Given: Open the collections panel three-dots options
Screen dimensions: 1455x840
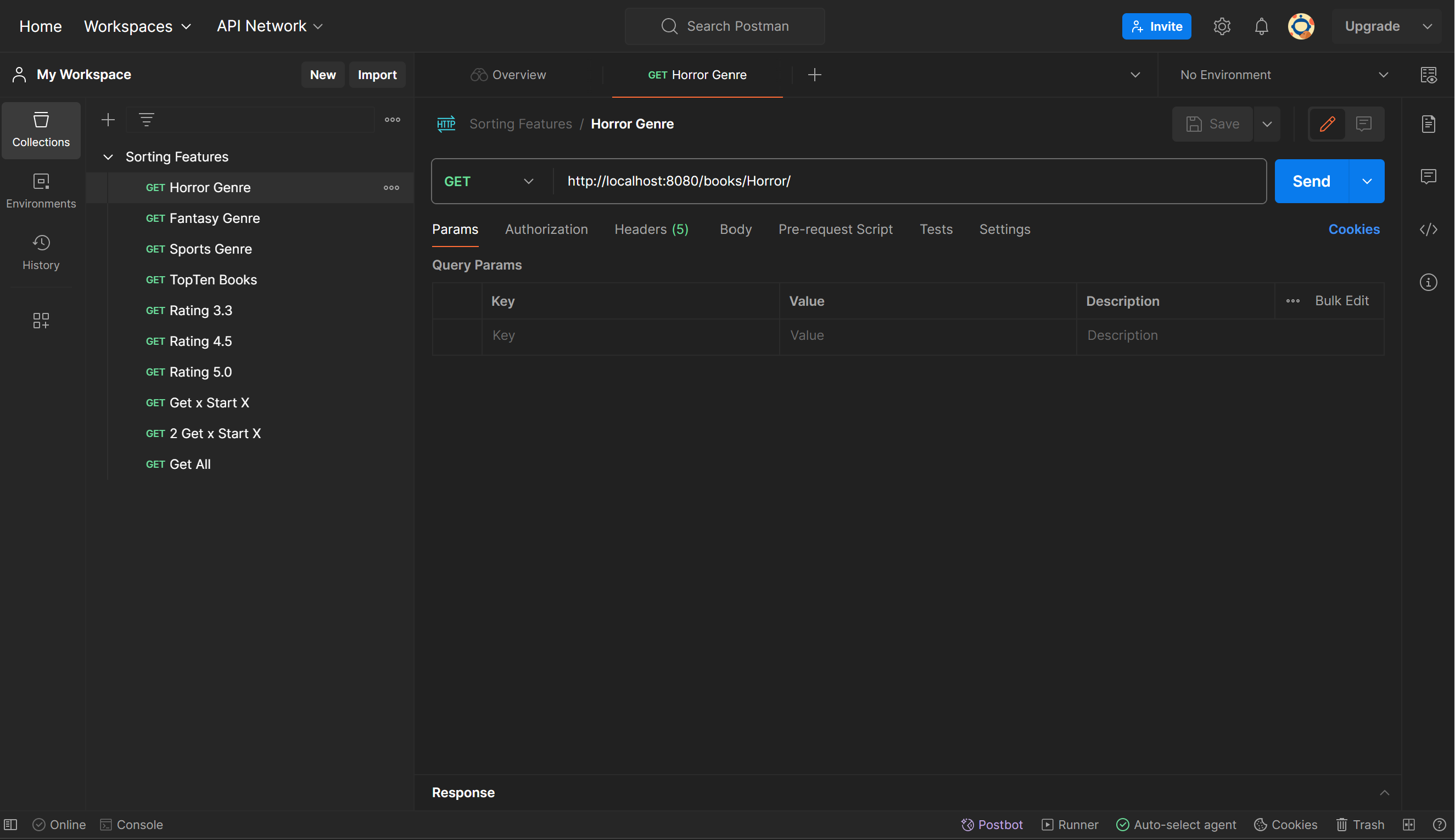Looking at the screenshot, I should tap(393, 120).
